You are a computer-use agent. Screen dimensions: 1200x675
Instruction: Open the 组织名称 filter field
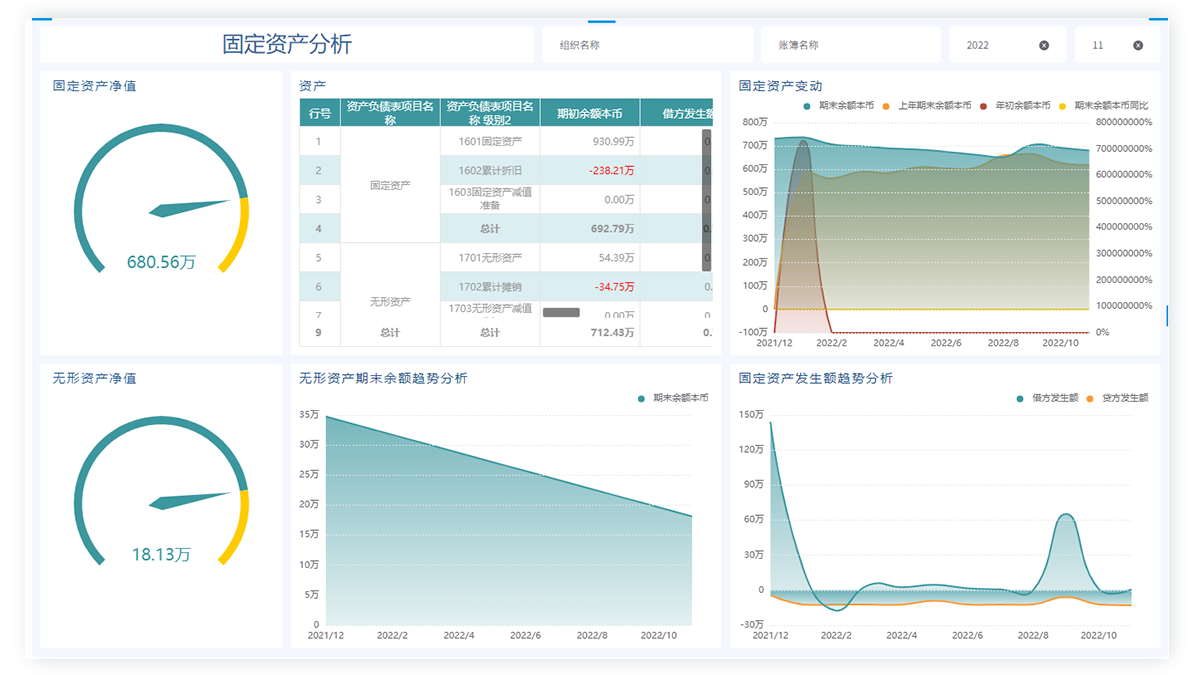[648, 45]
